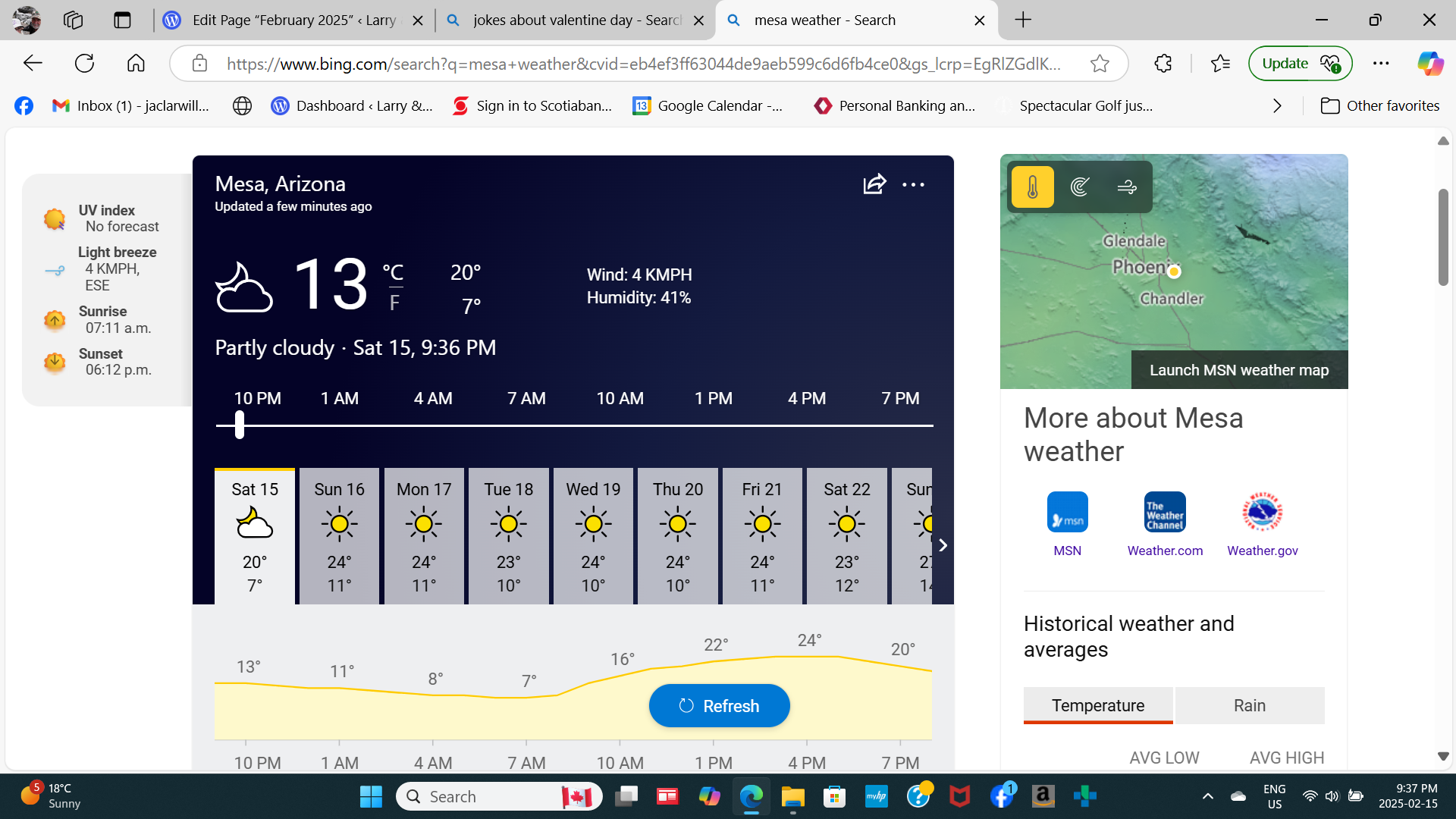Click the hourly forecast slider handle

(240, 425)
